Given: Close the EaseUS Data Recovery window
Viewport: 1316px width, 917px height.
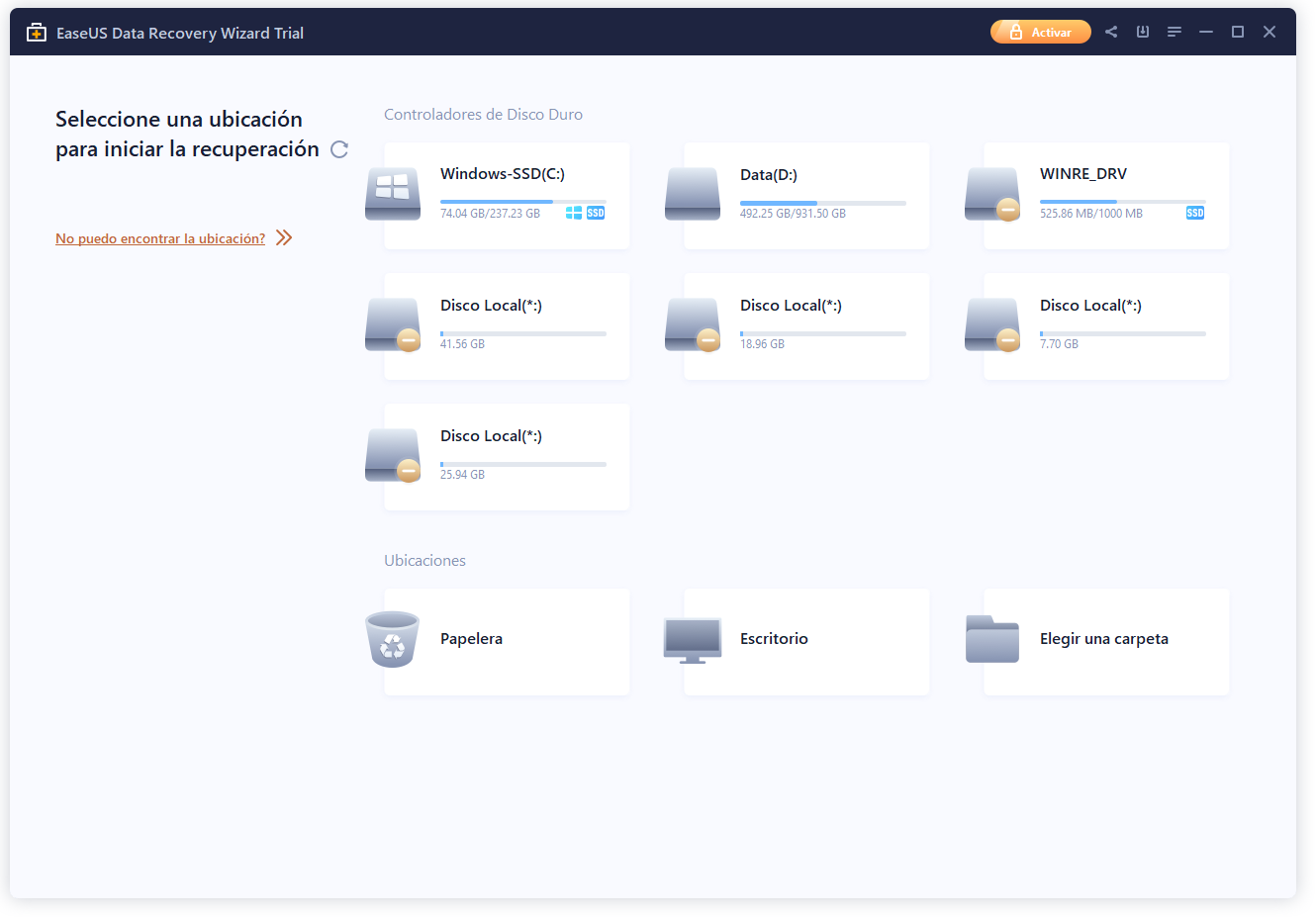Looking at the screenshot, I should [x=1269, y=33].
